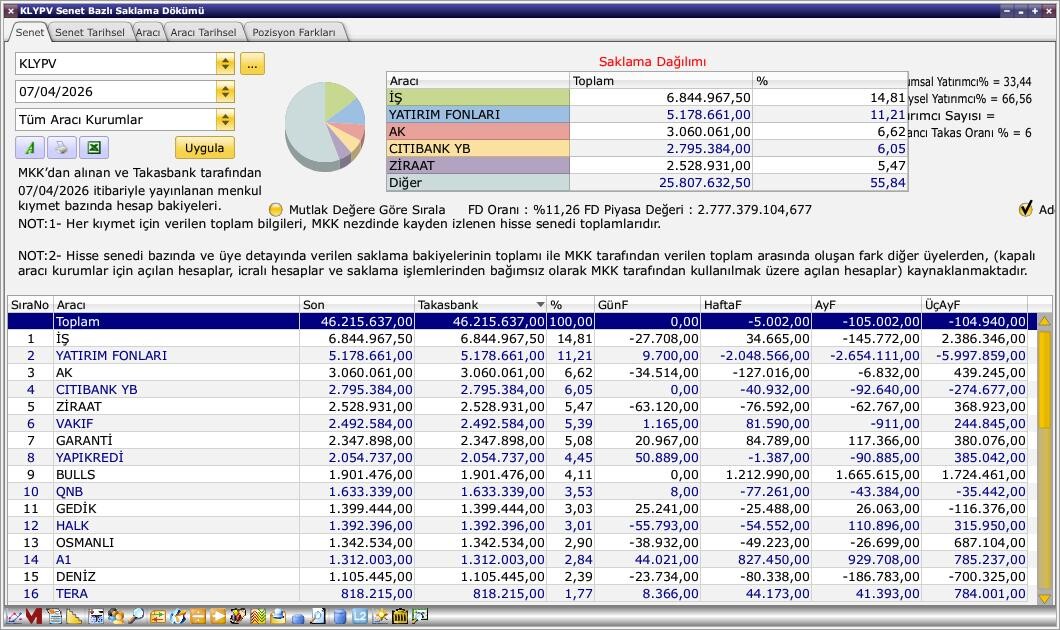Click the magnifier icon in bottom toolbar

point(135,617)
